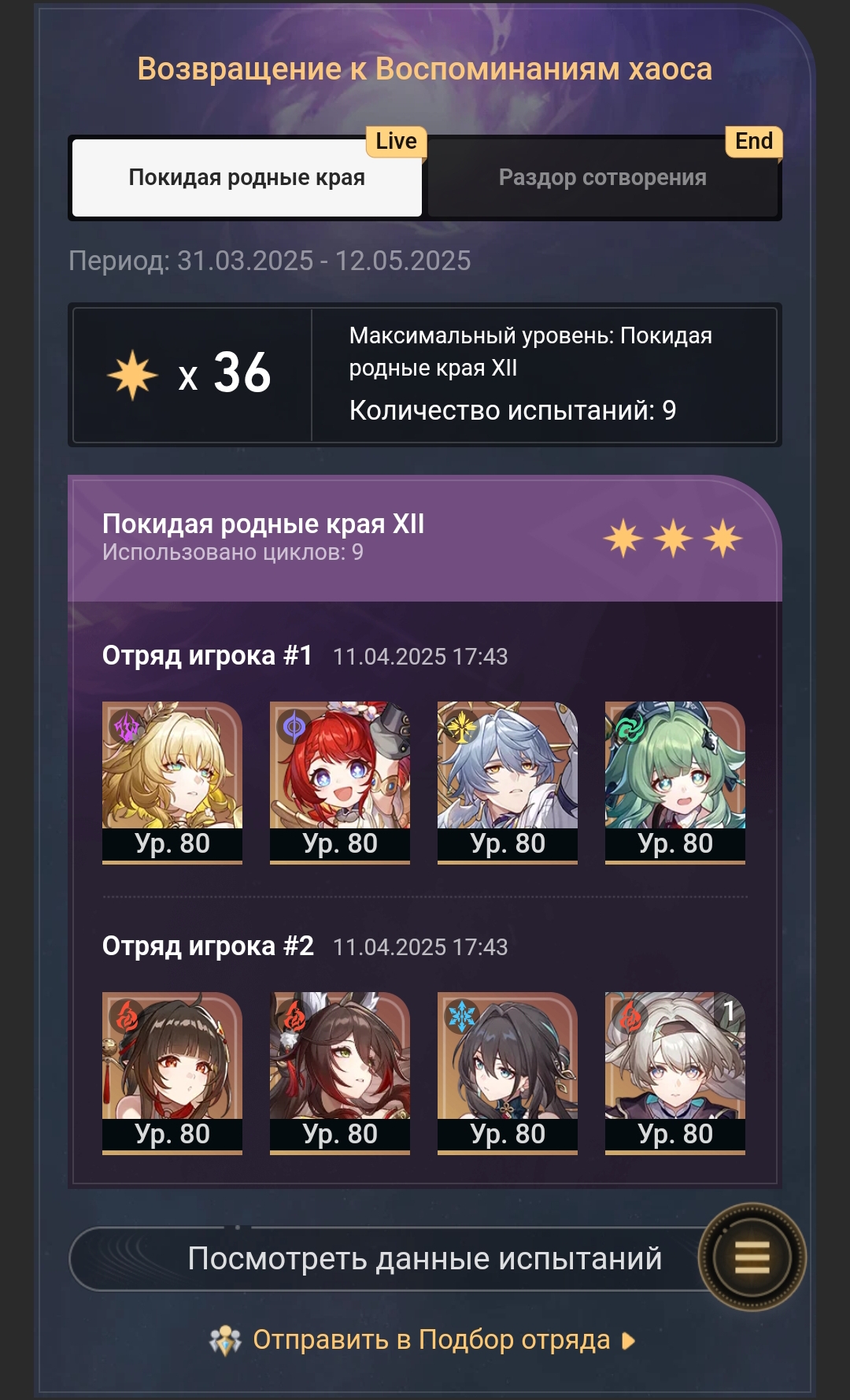Tap the End badge on second tab

pyautogui.click(x=754, y=142)
